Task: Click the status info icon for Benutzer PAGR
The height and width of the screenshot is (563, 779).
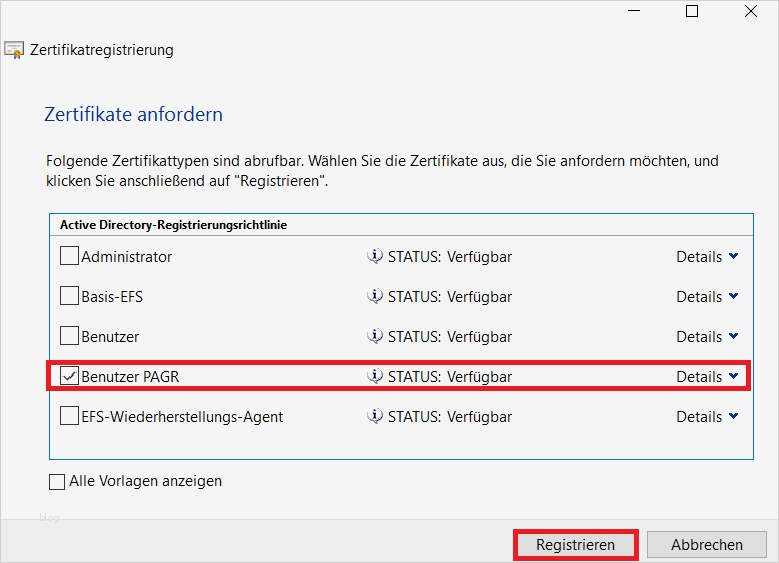Action: pos(375,377)
